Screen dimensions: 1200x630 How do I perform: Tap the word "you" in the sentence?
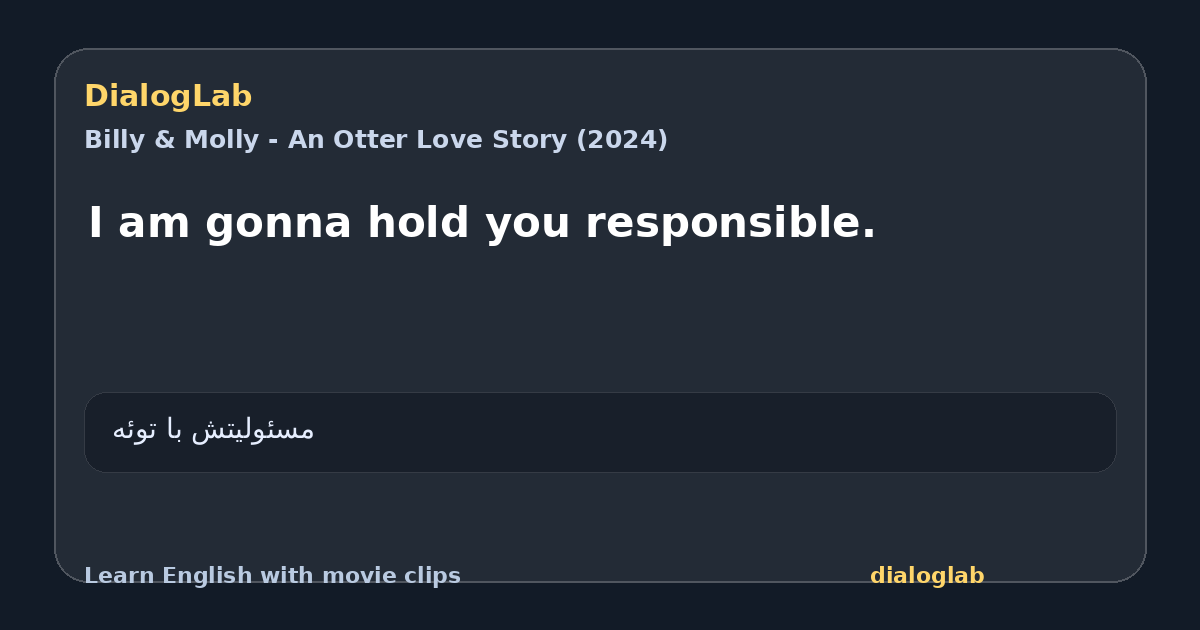point(527,226)
